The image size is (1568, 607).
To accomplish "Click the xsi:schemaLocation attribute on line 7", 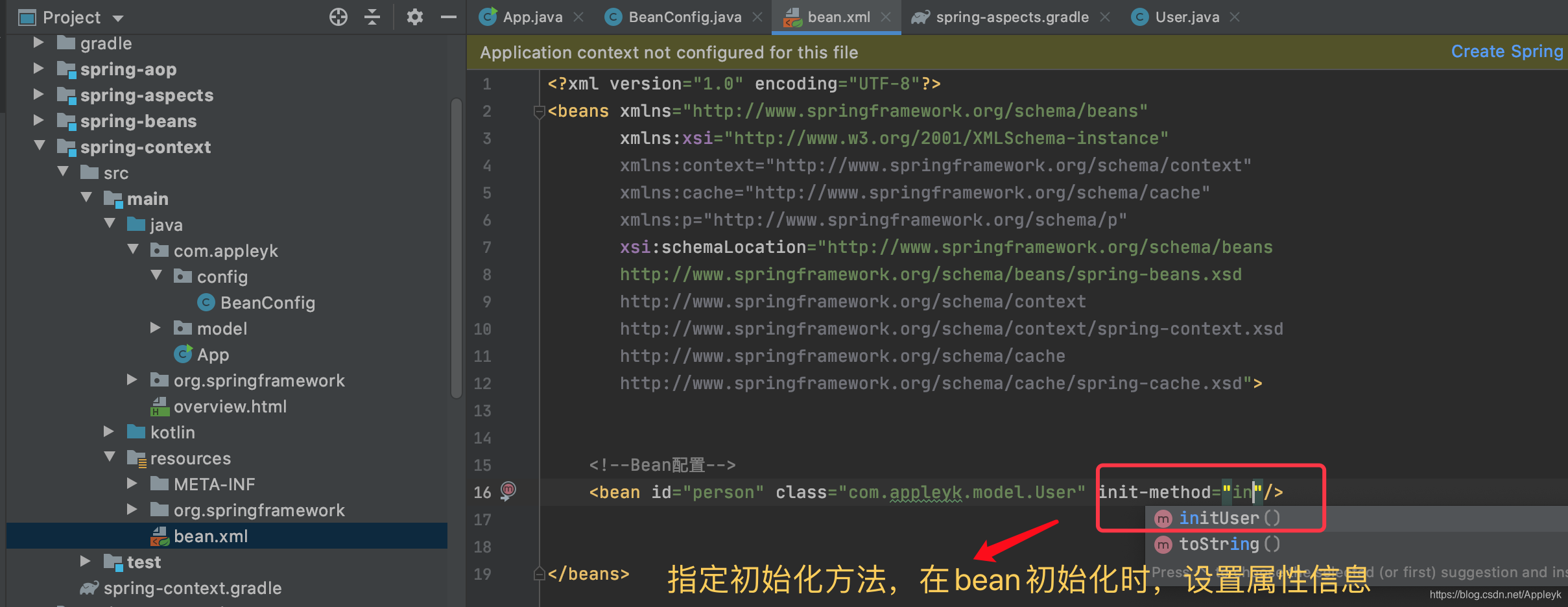I will click(x=713, y=247).
